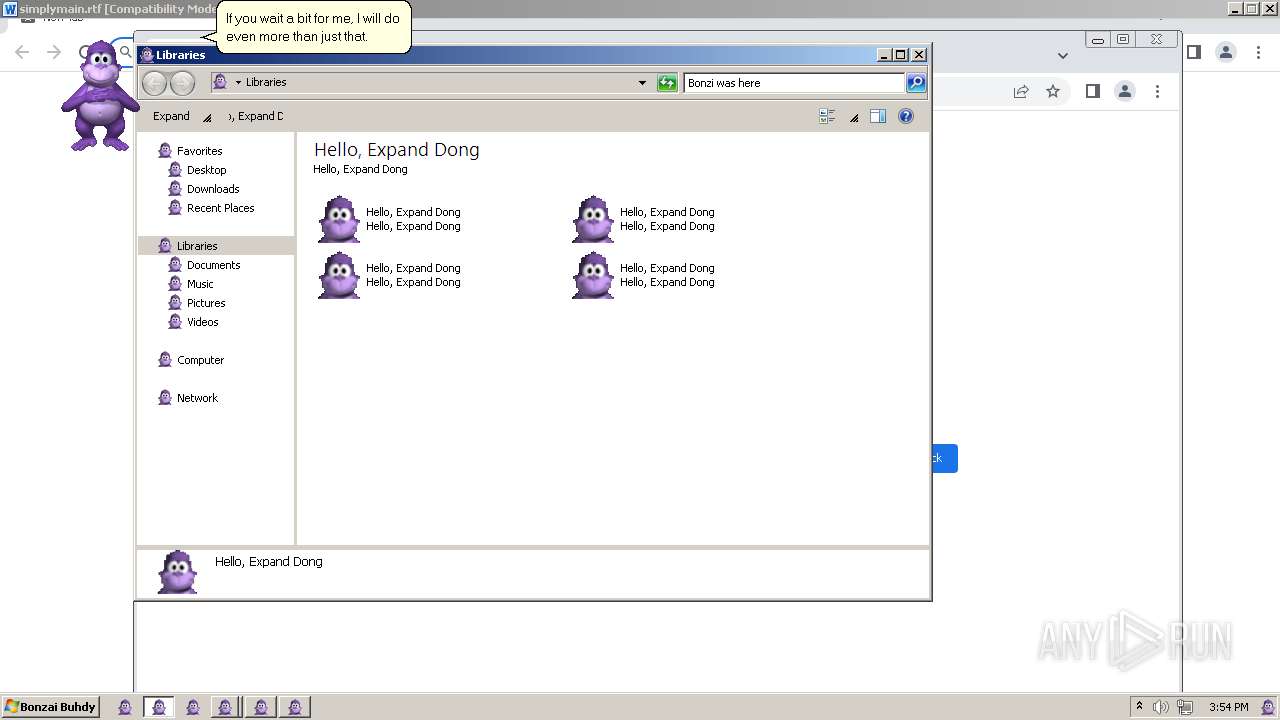This screenshot has width=1280, height=720.
Task: Click the Chrome bookmark star icon
Action: tap(1053, 91)
